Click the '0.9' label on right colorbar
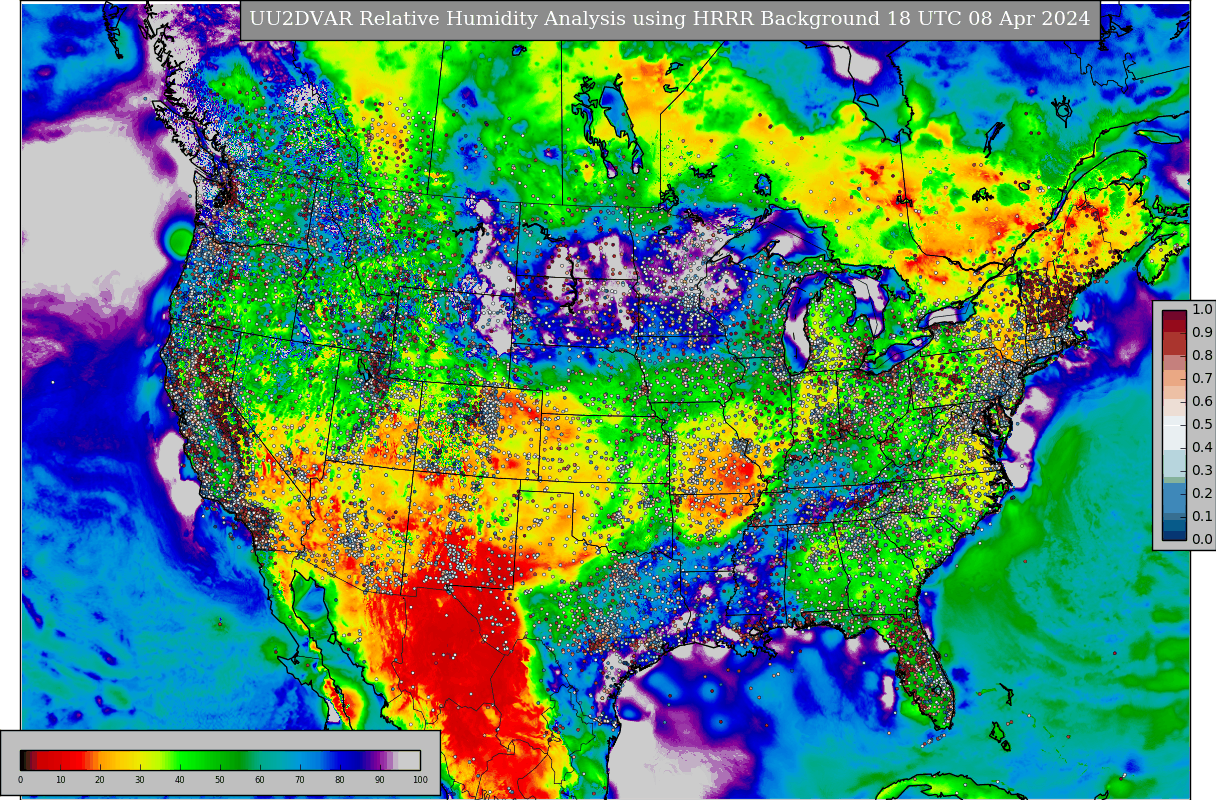Screen dimensions: 1216x800 tap(1202, 332)
